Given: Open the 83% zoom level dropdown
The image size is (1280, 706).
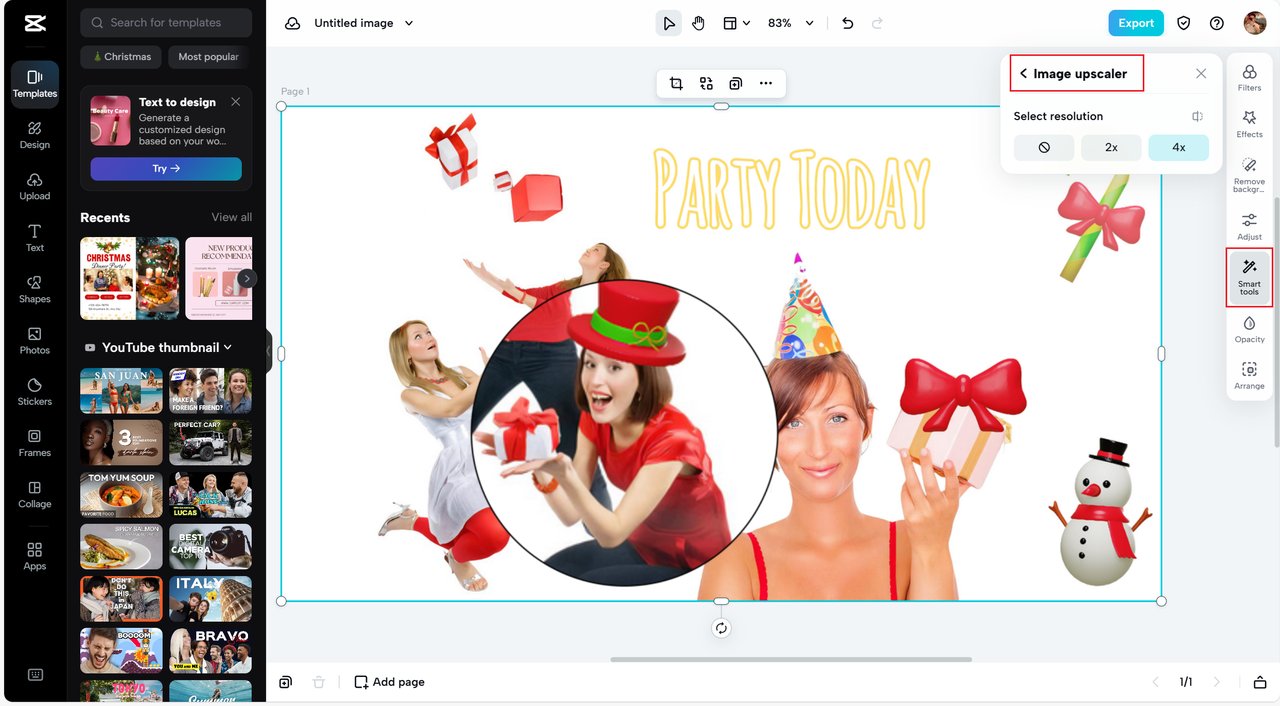Looking at the screenshot, I should point(791,23).
